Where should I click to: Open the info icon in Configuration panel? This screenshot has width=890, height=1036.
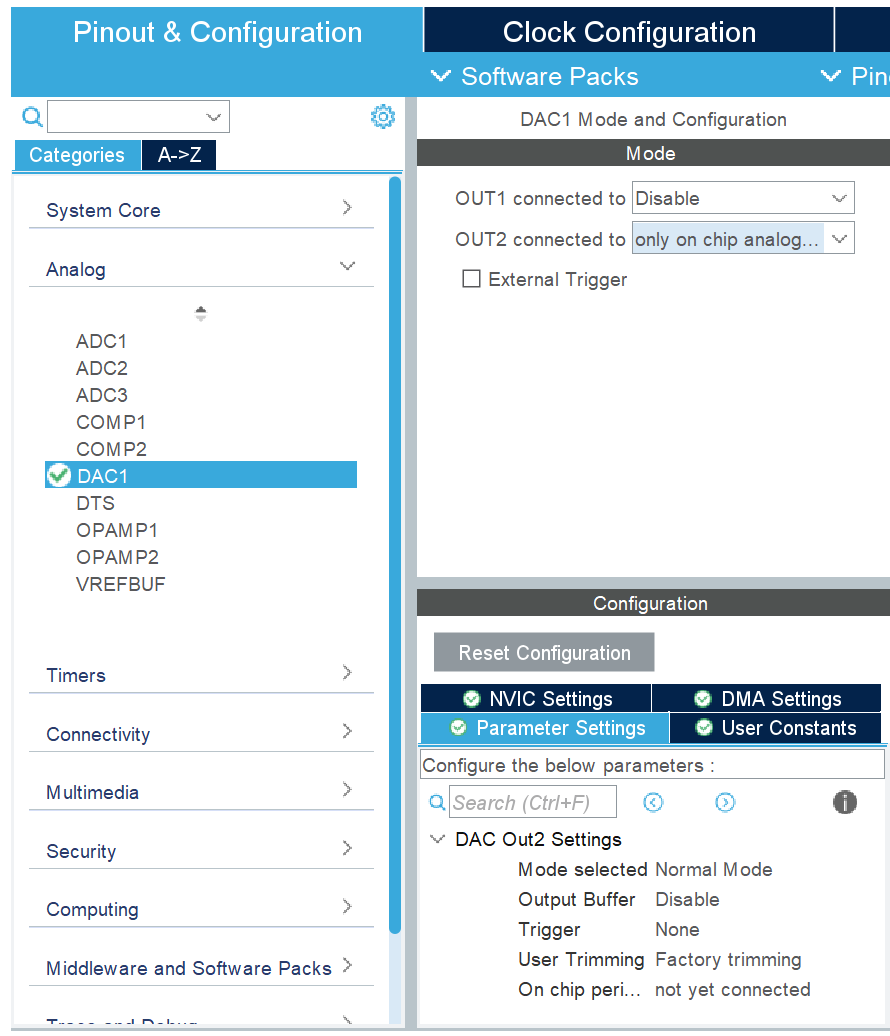[845, 802]
